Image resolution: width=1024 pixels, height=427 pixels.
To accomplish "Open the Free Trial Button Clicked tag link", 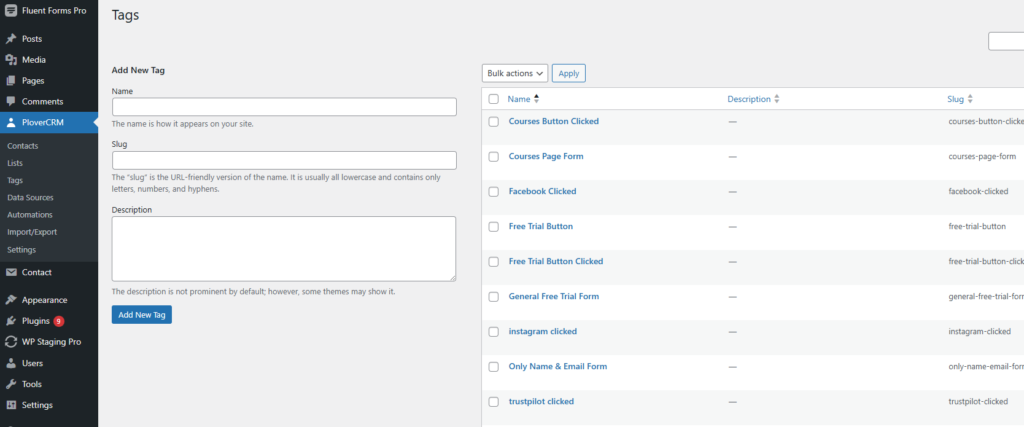I will click(555, 261).
